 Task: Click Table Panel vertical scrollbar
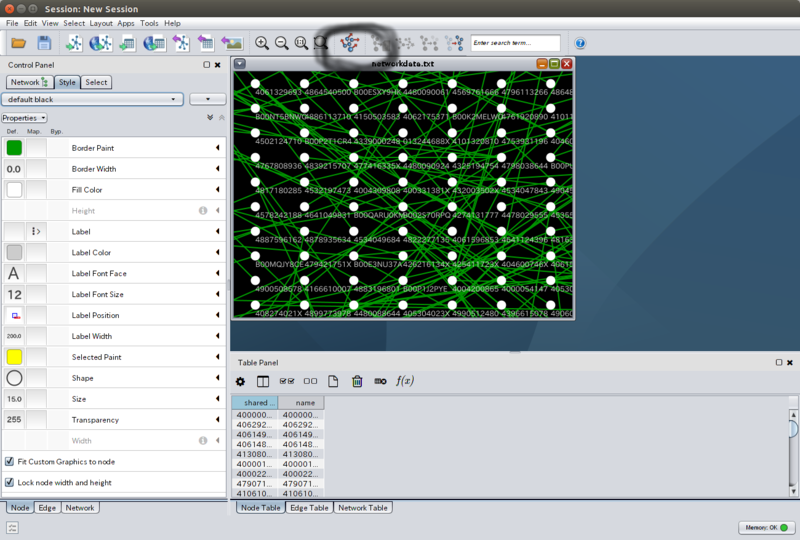pyautogui.click(x=793, y=453)
